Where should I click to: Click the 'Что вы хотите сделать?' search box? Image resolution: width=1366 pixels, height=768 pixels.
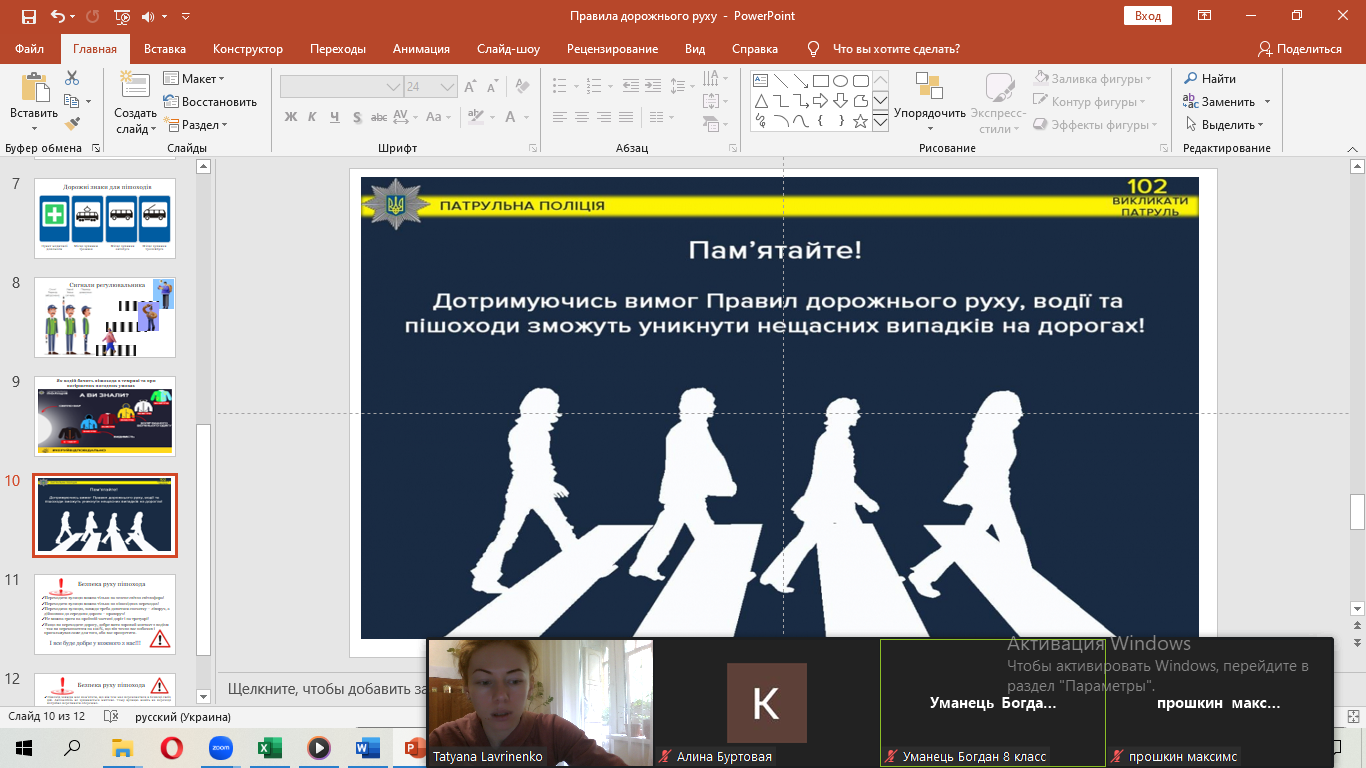[x=896, y=48]
